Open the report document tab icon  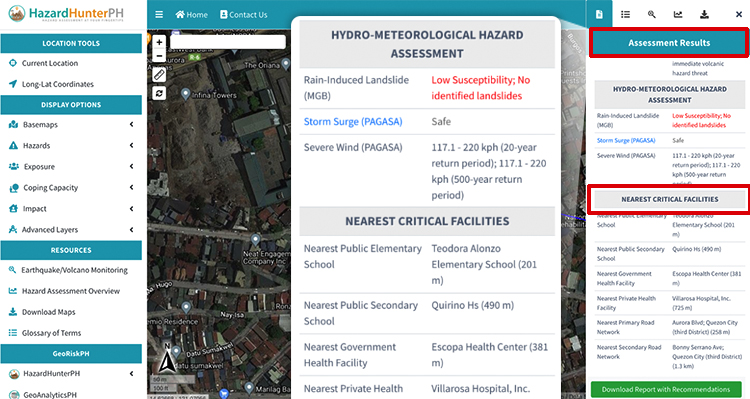(599, 14)
